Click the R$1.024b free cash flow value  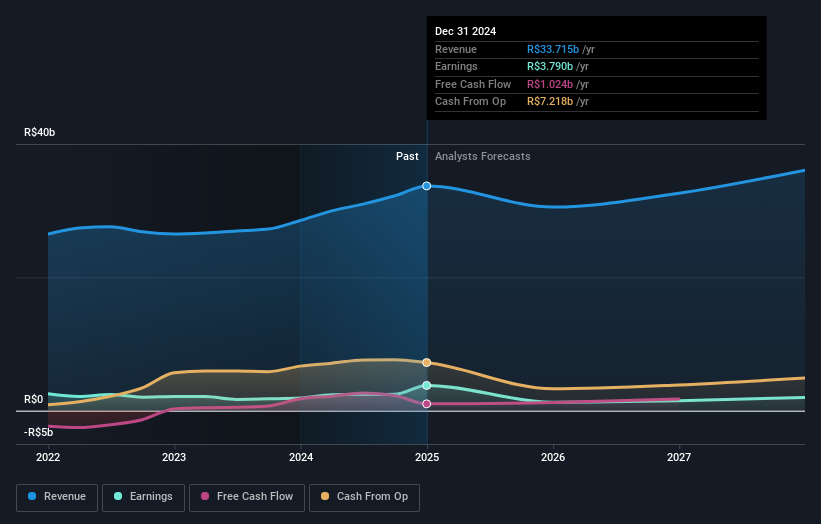[550, 84]
